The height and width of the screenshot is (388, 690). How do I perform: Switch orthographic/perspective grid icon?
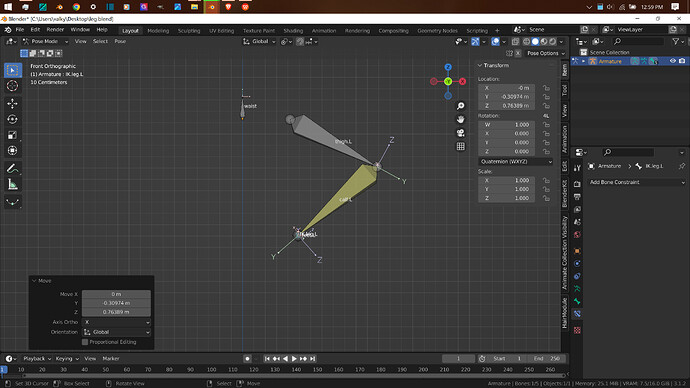click(460, 146)
